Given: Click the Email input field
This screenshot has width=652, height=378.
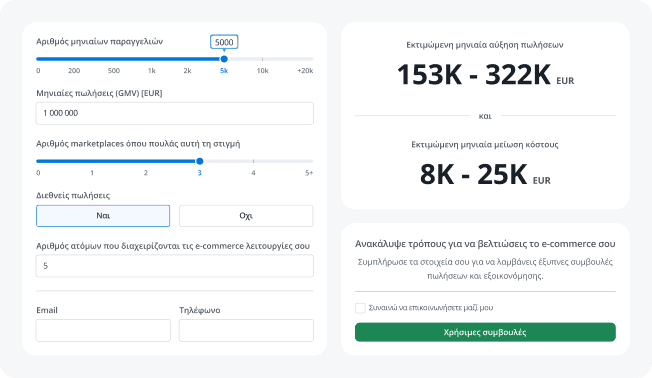Looking at the screenshot, I should click(103, 331).
